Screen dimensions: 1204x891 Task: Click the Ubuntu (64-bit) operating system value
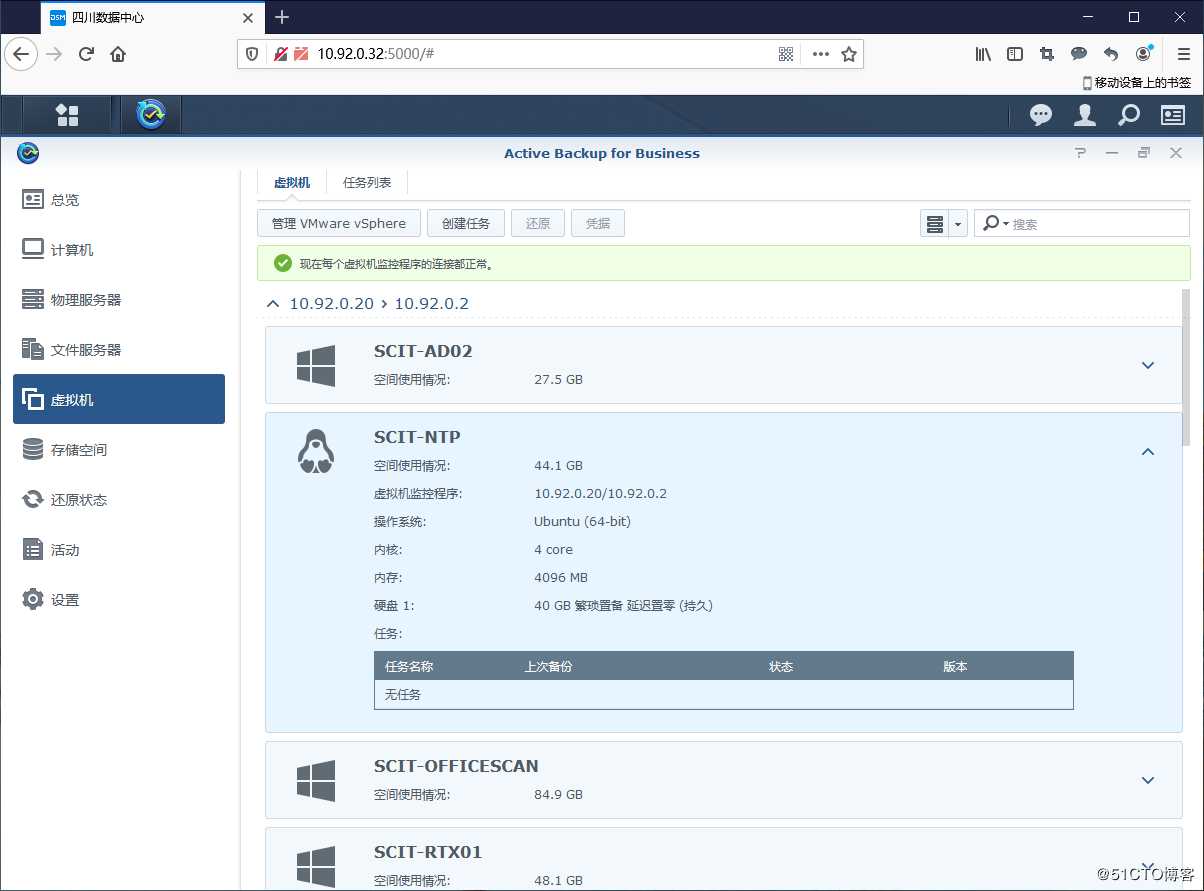click(x=583, y=521)
